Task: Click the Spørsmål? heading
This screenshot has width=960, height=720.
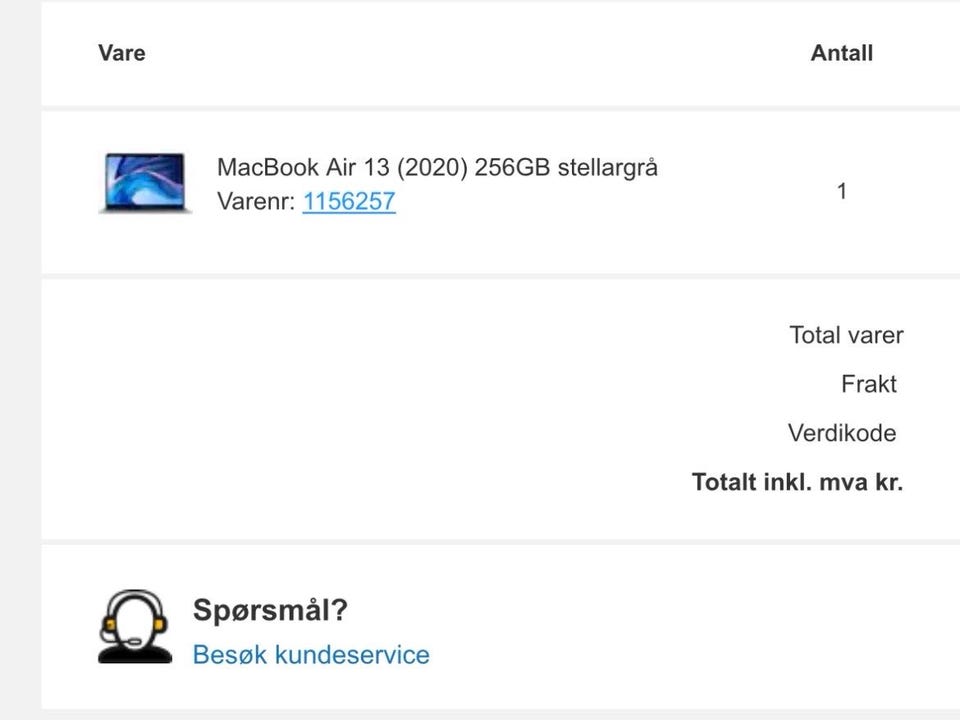Action: [x=270, y=610]
